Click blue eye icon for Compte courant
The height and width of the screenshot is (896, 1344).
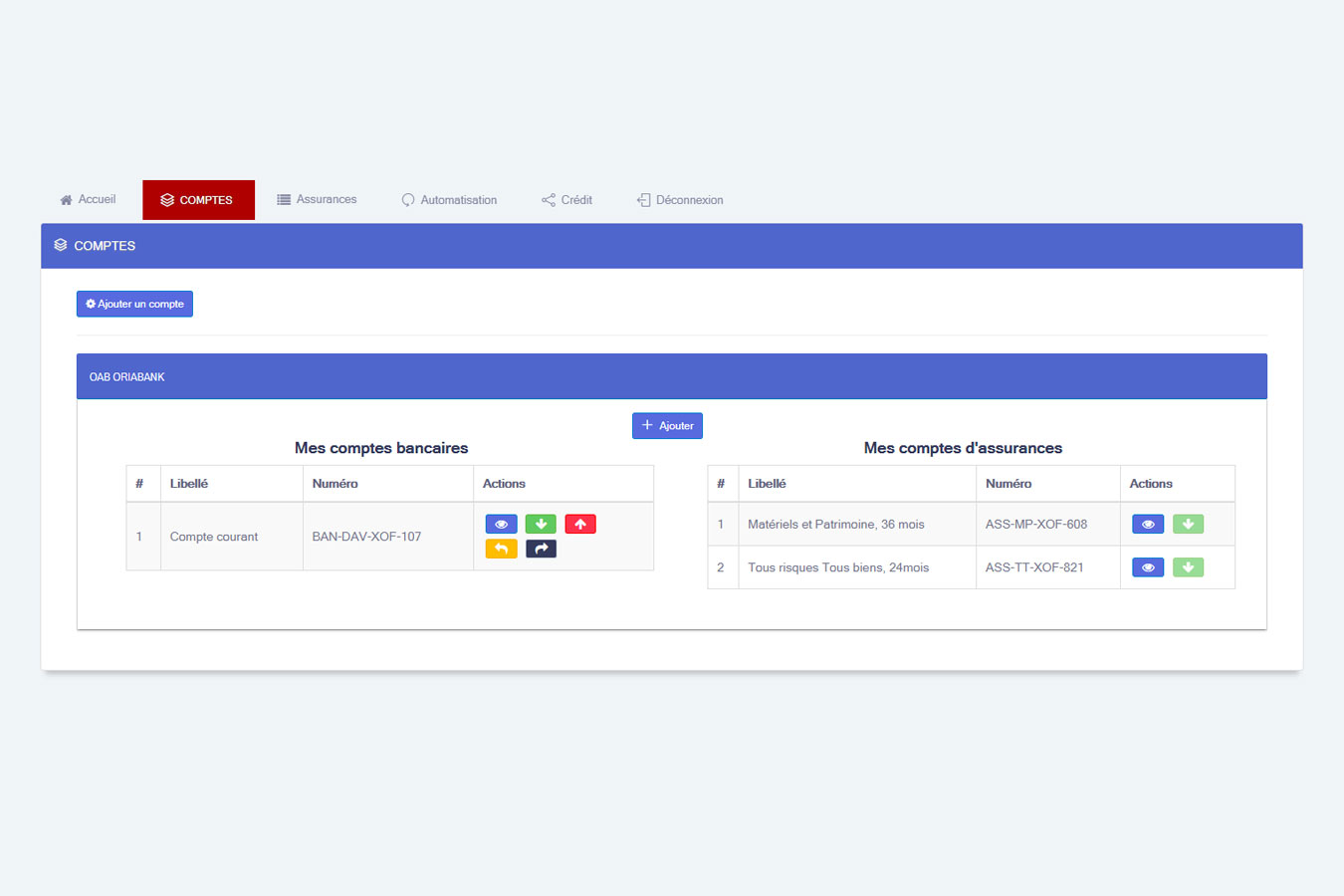tap(501, 525)
